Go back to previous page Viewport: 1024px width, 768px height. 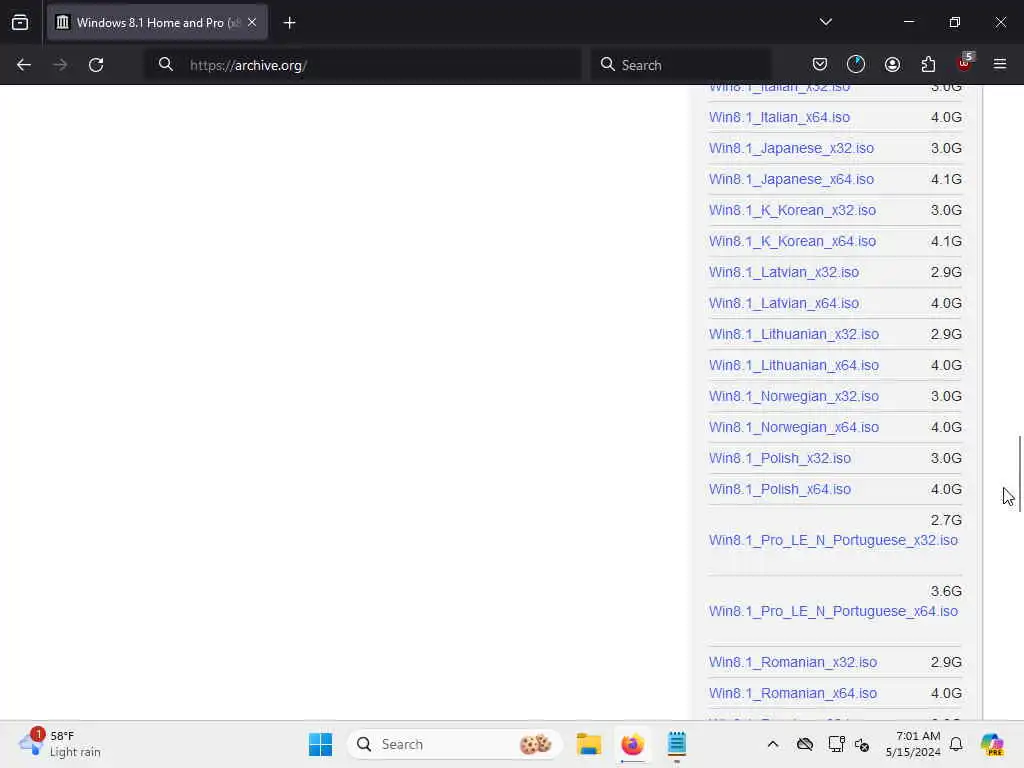[x=24, y=65]
